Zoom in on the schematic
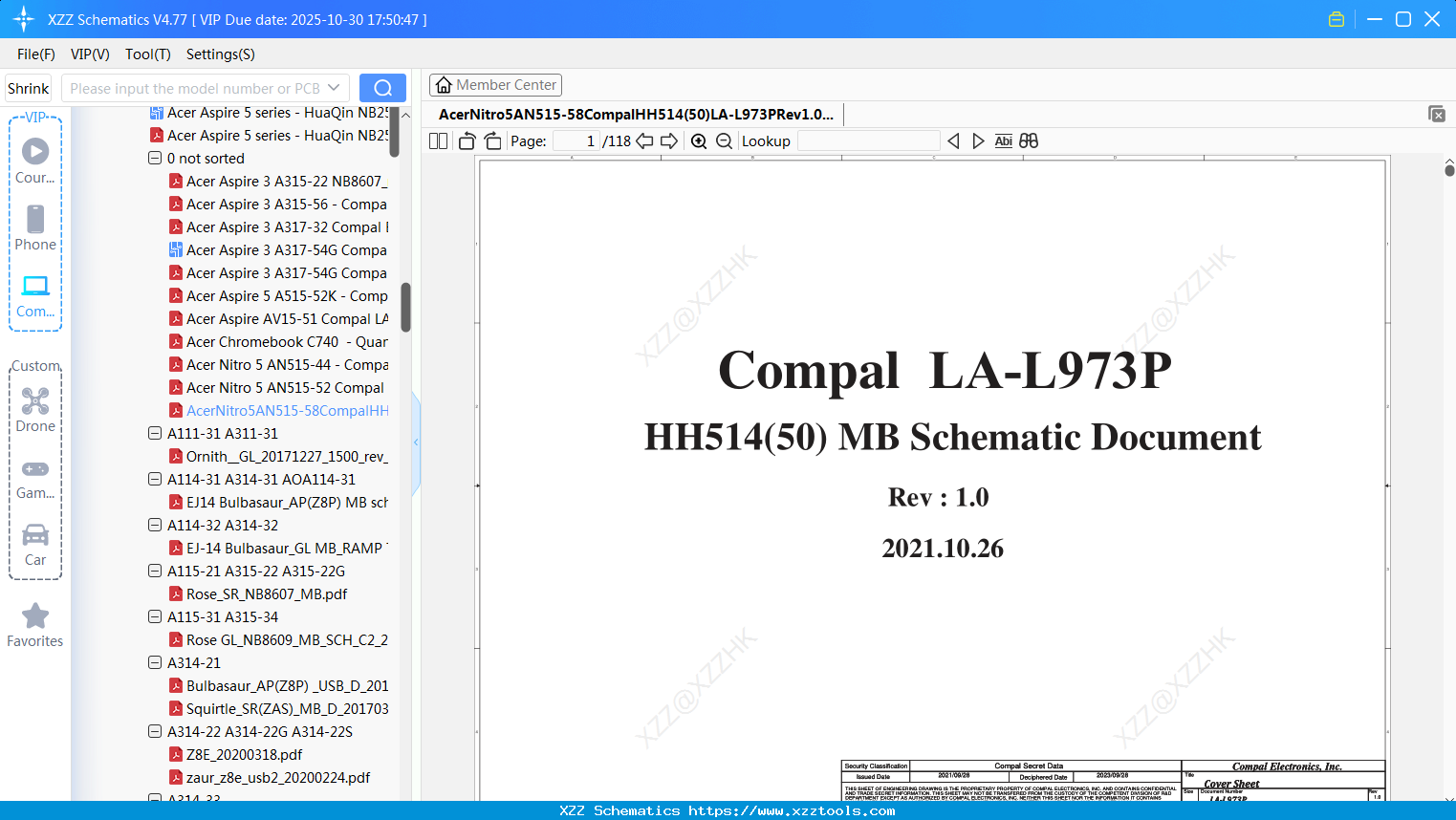 pyautogui.click(x=699, y=141)
